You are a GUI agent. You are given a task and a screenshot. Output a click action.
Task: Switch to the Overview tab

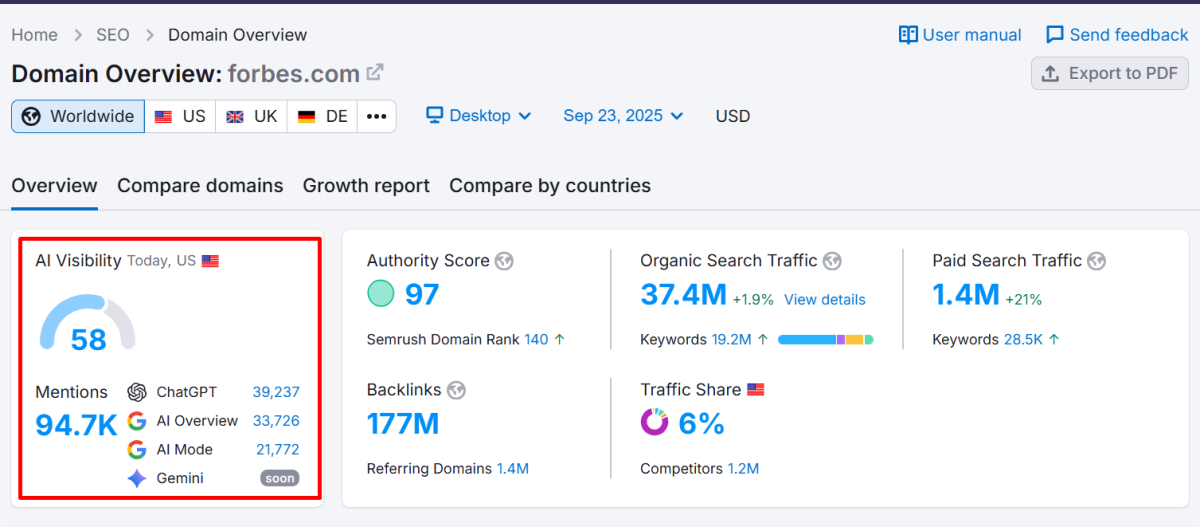(x=55, y=186)
